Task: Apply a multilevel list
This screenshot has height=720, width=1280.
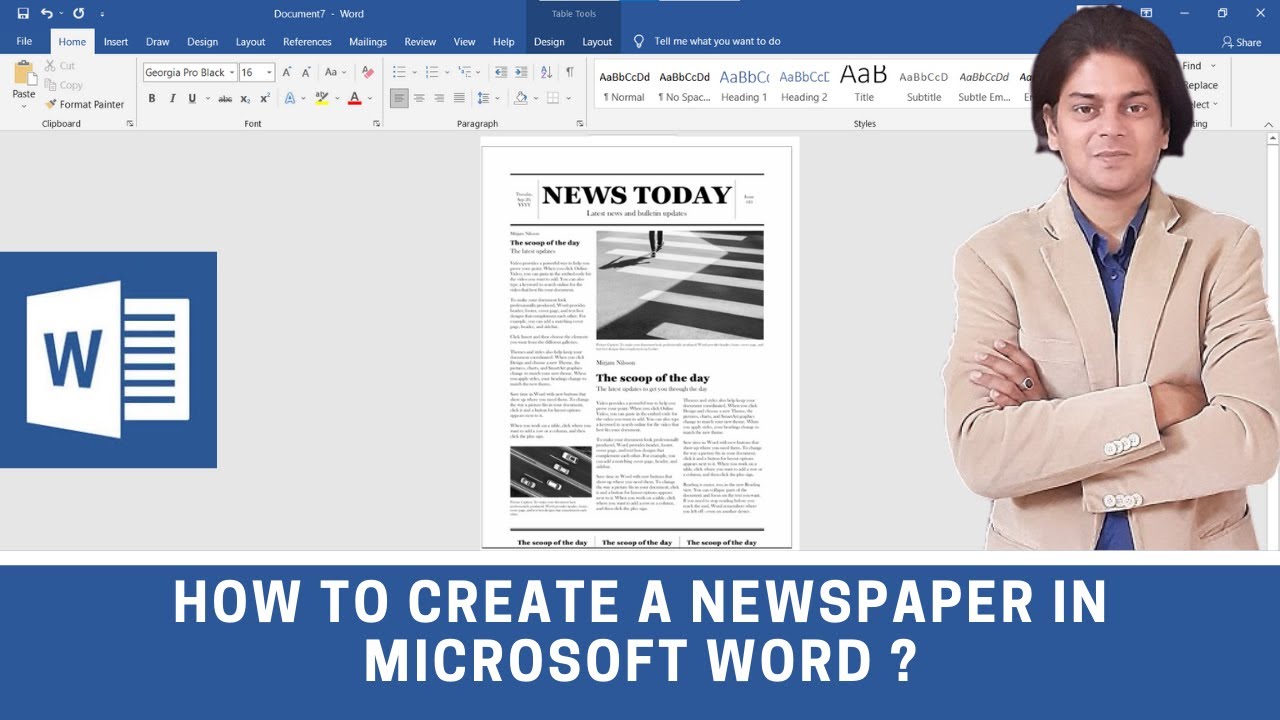Action: click(x=463, y=72)
